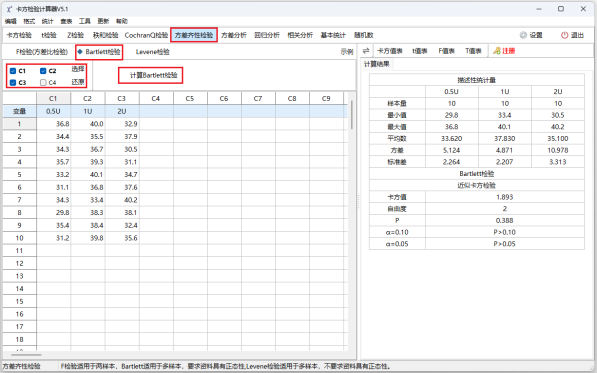Viewport: 597px width, 373px height.
Task: Click the 示例 link
Action: pyautogui.click(x=346, y=52)
